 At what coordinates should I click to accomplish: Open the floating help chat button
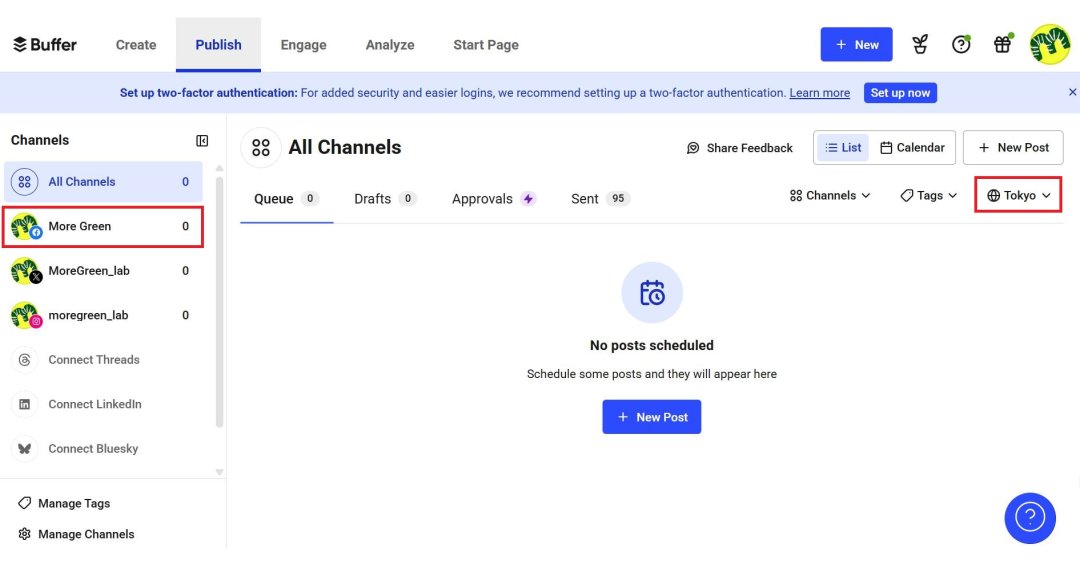tap(1030, 518)
